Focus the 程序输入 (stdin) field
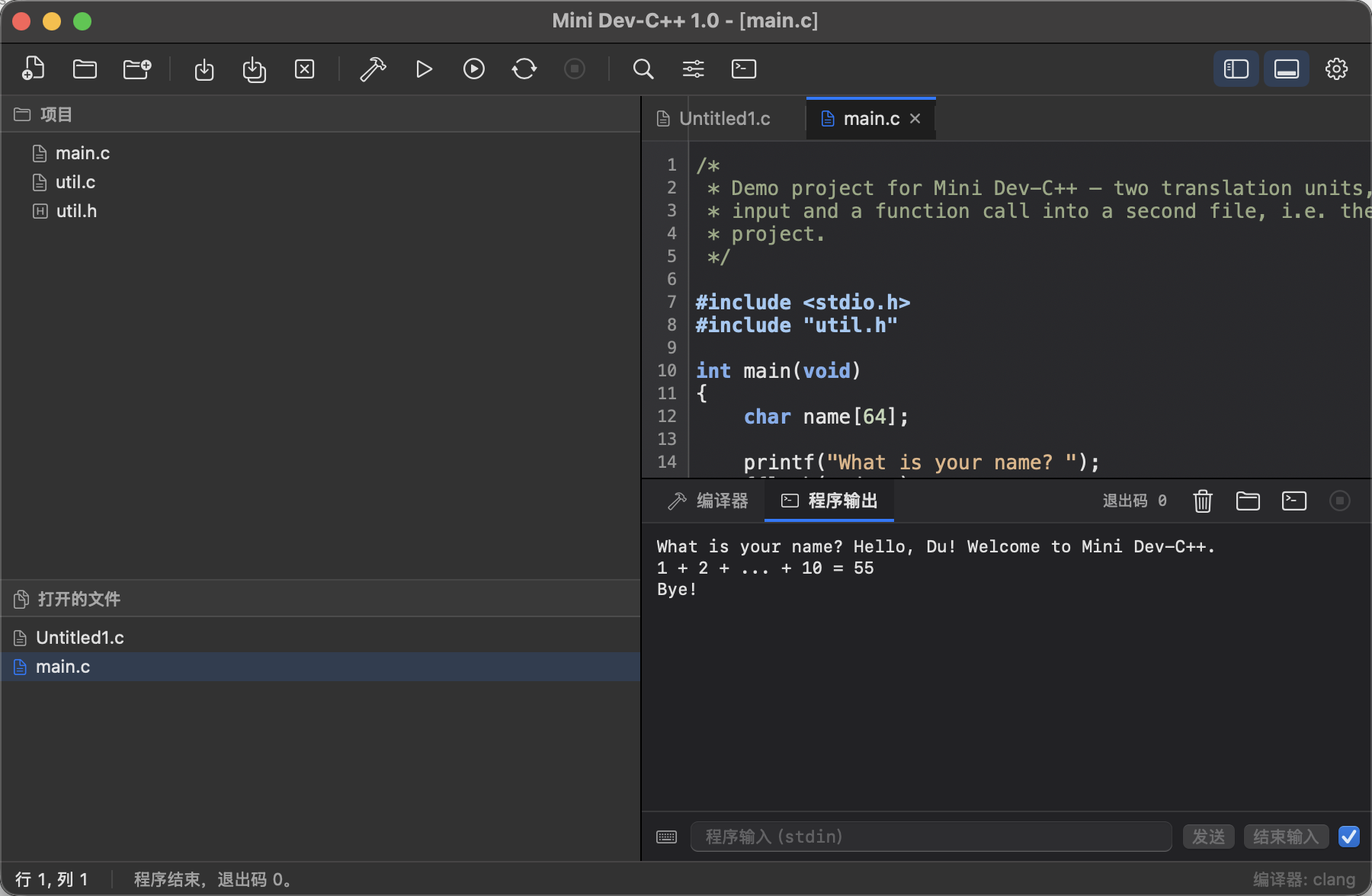This screenshot has height=896, width=1372. pyautogui.click(x=931, y=837)
